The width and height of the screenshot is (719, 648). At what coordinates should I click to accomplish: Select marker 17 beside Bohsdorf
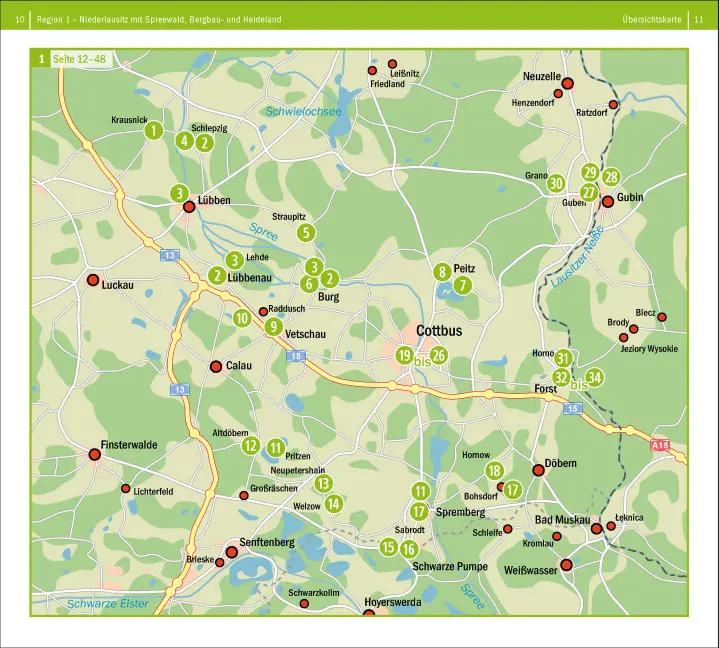tap(513, 489)
